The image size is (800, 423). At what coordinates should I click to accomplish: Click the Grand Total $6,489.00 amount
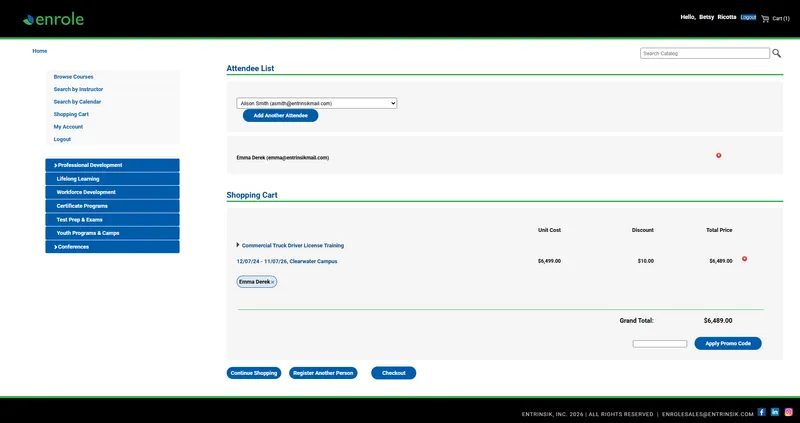pyautogui.click(x=718, y=321)
